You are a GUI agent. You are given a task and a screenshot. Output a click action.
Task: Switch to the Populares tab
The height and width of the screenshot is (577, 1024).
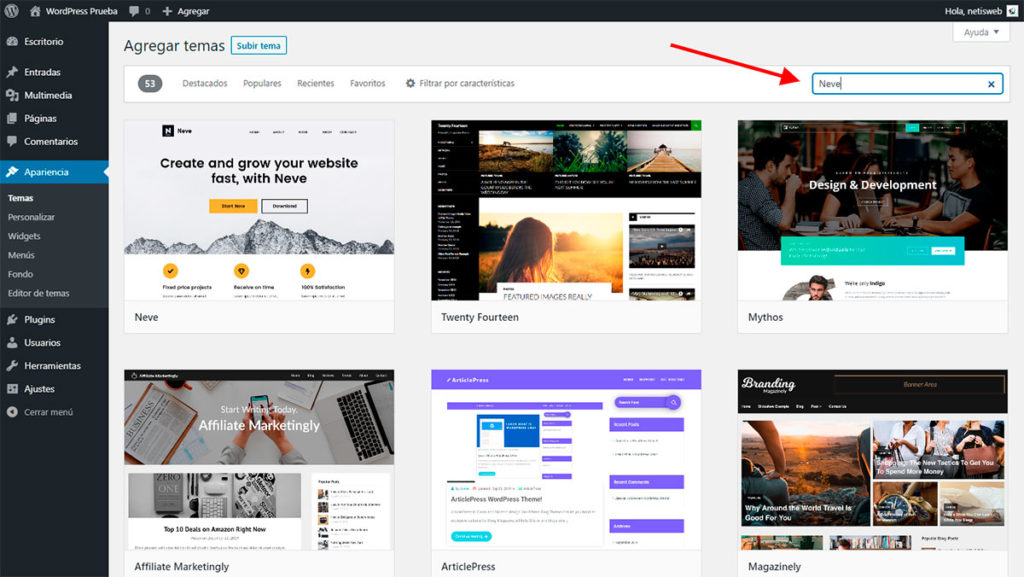tap(262, 84)
